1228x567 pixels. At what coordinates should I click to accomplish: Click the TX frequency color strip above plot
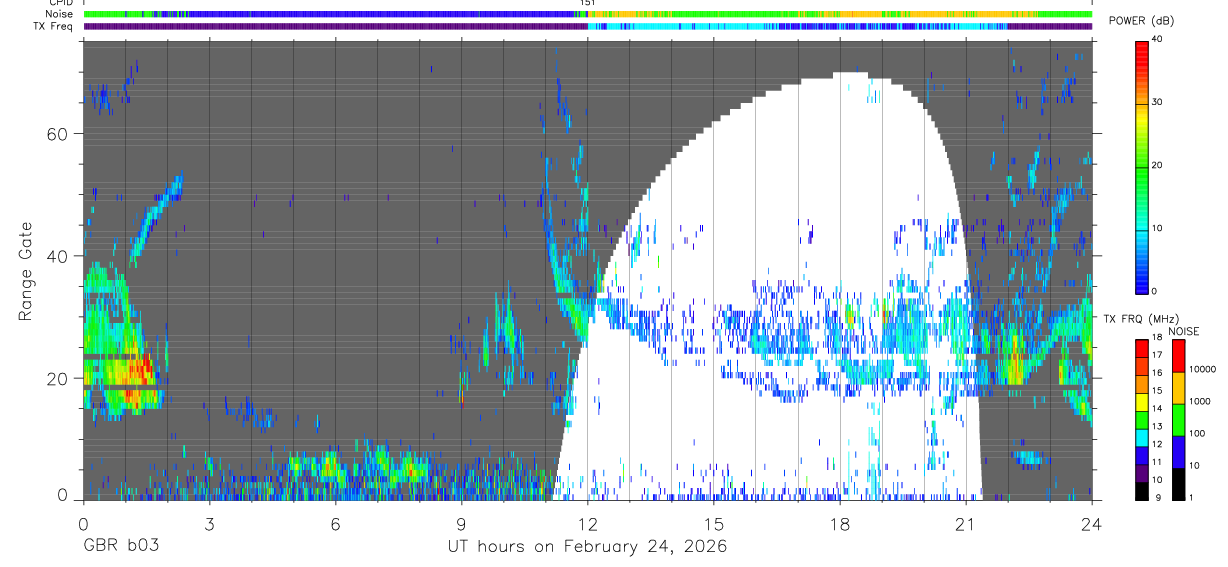point(587,26)
